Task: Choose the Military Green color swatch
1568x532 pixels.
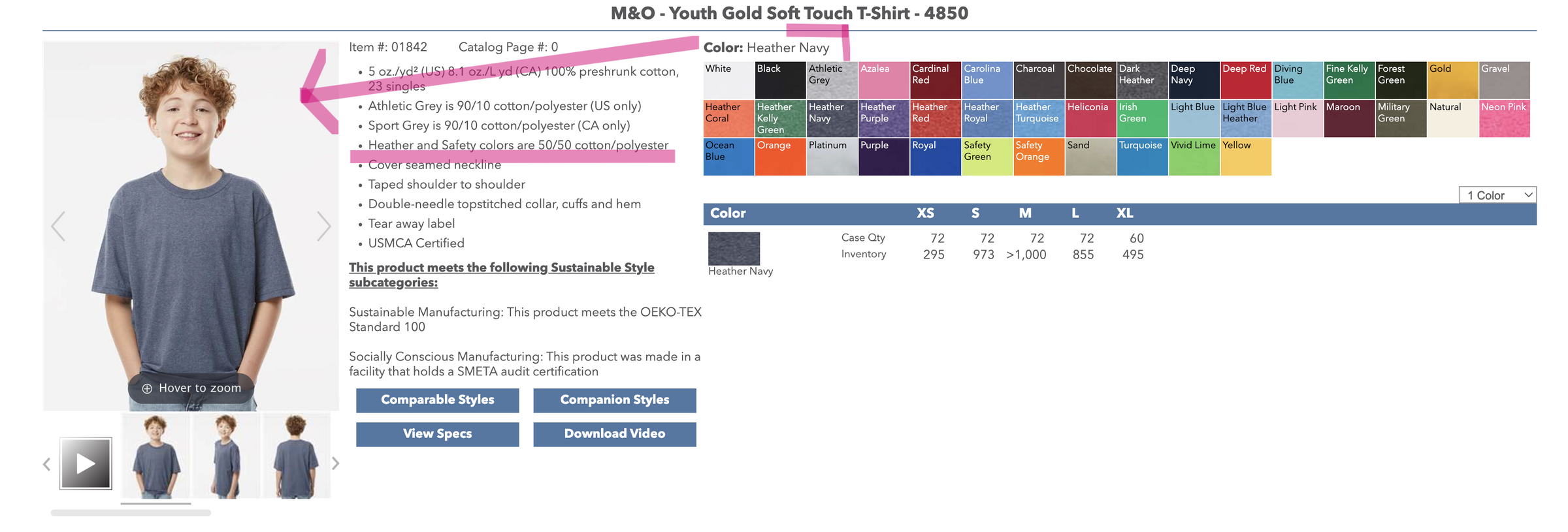Action: point(1400,119)
